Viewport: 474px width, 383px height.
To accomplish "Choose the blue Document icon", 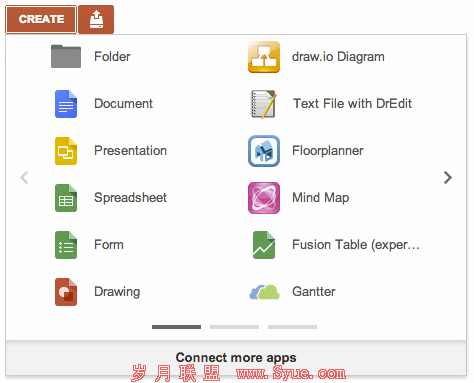I will 66,104.
